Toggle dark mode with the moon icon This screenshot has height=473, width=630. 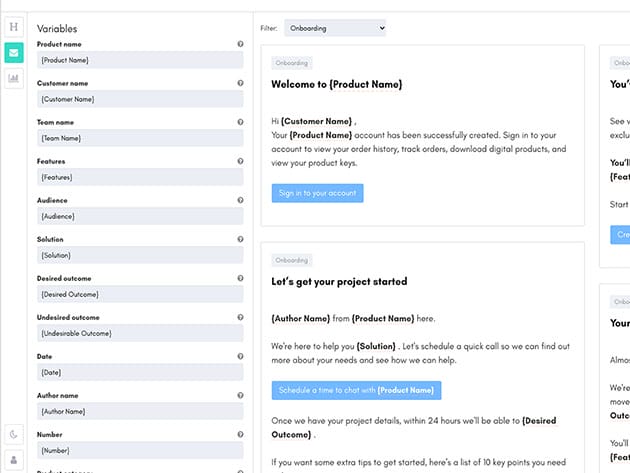14,434
